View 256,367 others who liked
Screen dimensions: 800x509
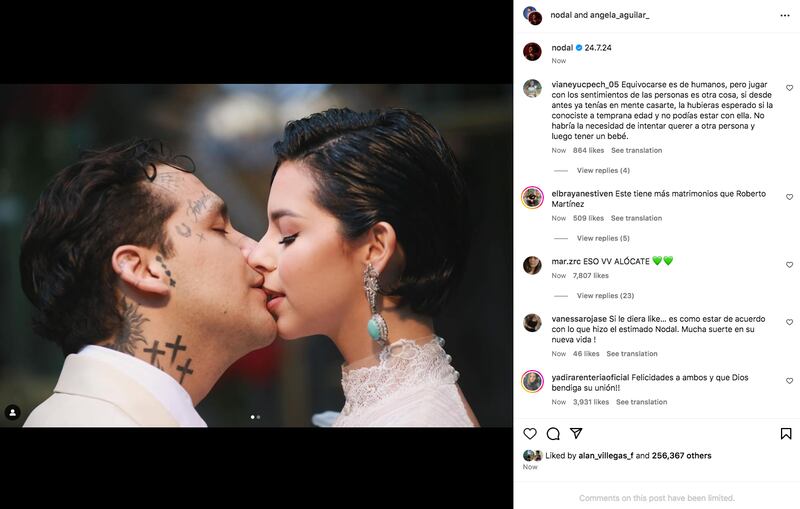(681, 455)
